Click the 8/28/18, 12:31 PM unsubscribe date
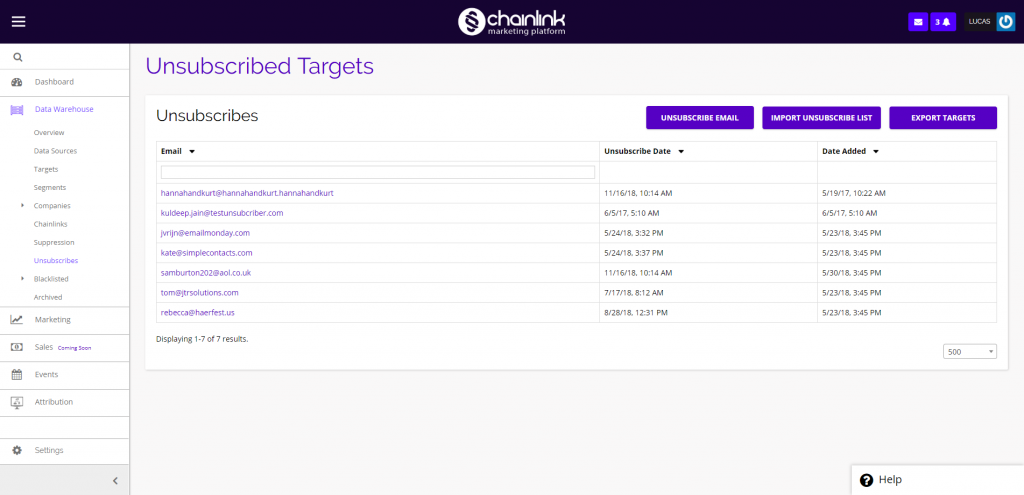Viewport: 1024px width, 495px height. click(636, 313)
